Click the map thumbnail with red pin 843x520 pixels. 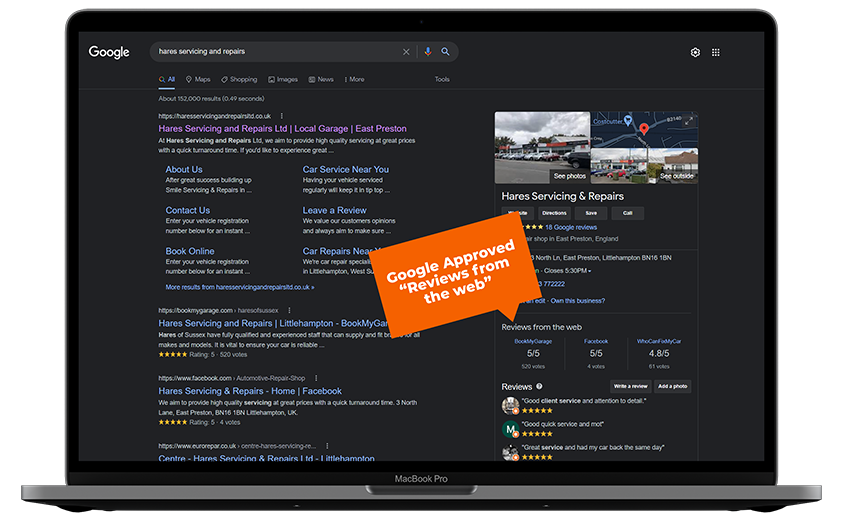(644, 130)
